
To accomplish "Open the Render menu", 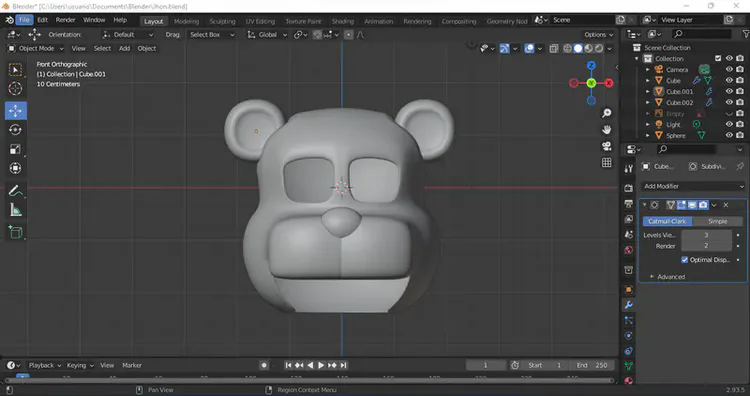I will (x=66, y=20).
